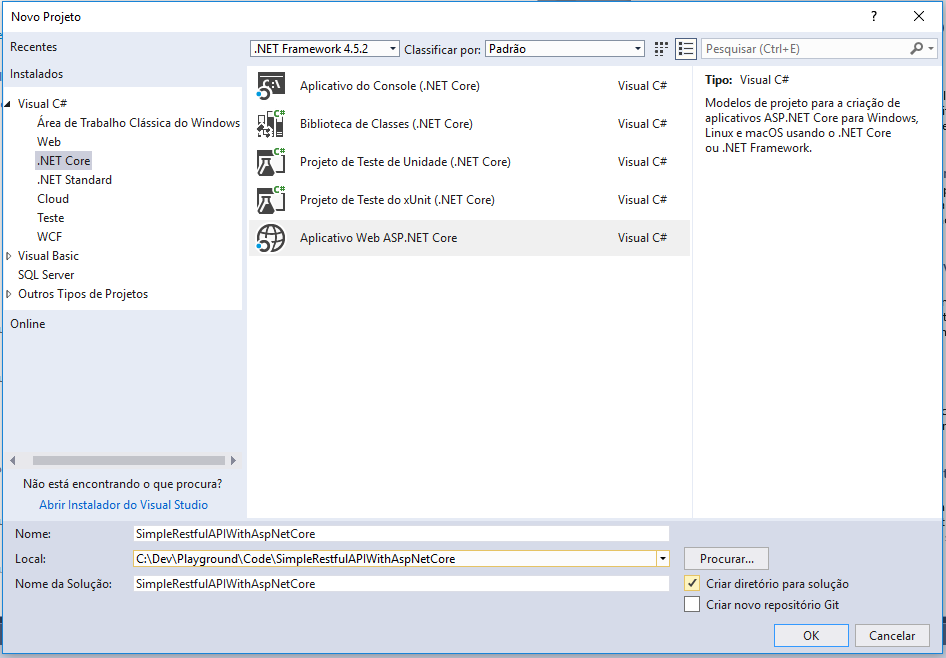Image resolution: width=946 pixels, height=658 pixels.
Task: Click the tree horizontal scrollbar thumb
Action: click(129, 460)
